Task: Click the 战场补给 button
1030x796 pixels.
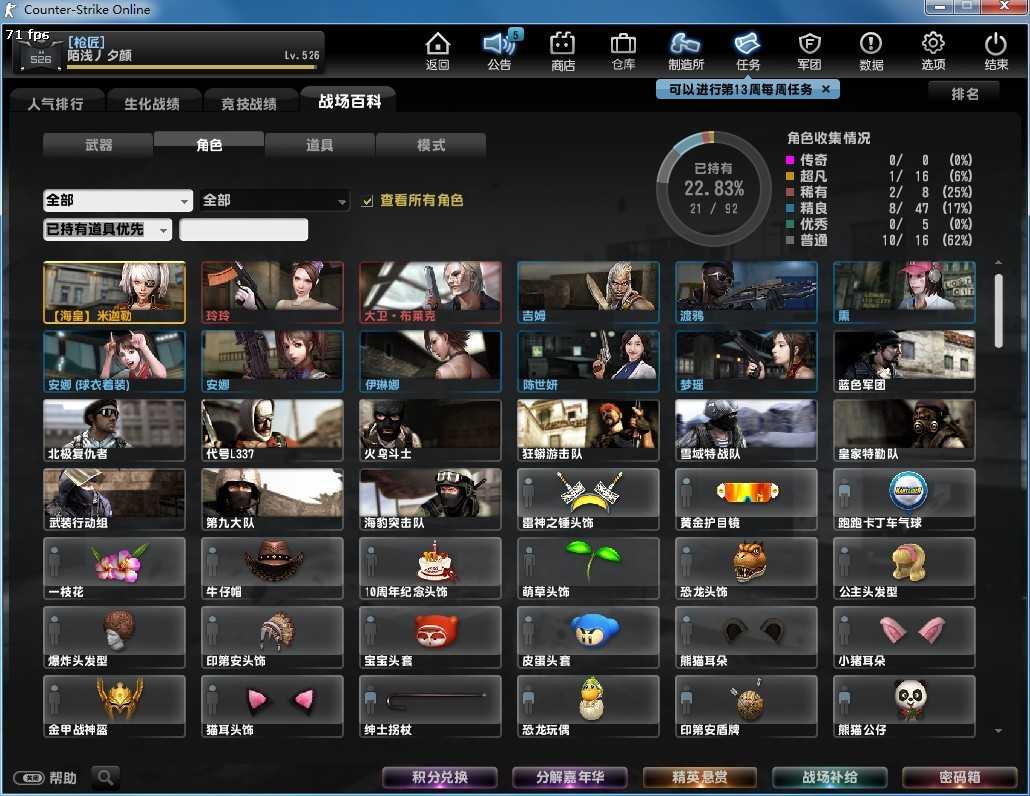Action: tap(830, 777)
